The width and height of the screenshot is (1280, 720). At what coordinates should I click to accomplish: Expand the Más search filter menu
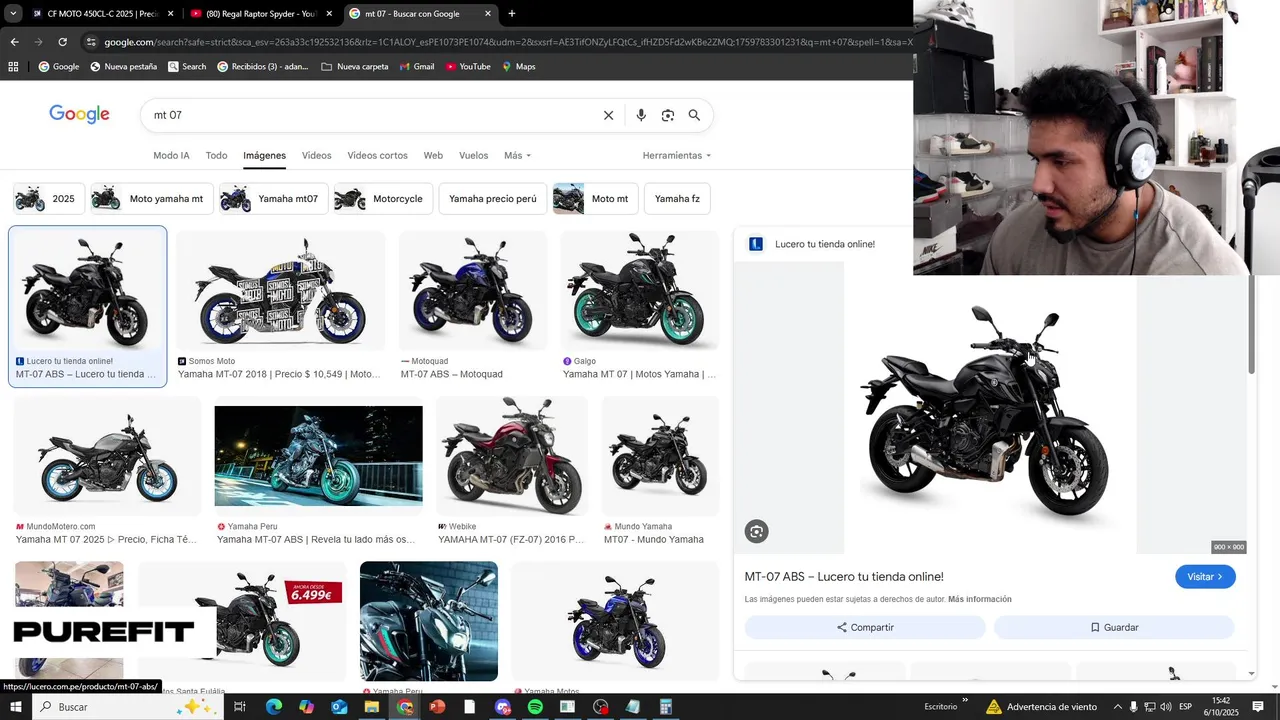pyautogui.click(x=517, y=156)
